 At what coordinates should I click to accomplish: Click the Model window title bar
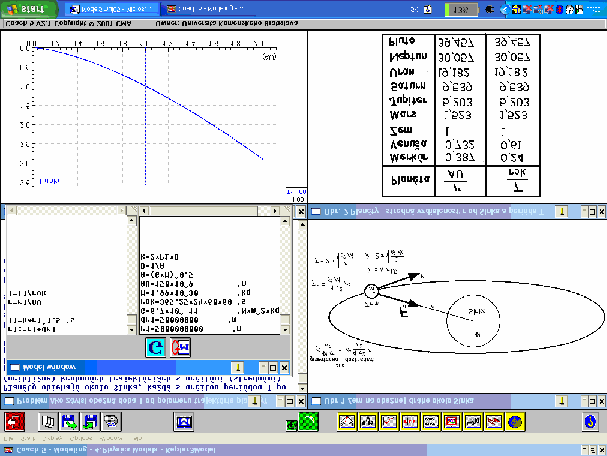tap(149, 367)
